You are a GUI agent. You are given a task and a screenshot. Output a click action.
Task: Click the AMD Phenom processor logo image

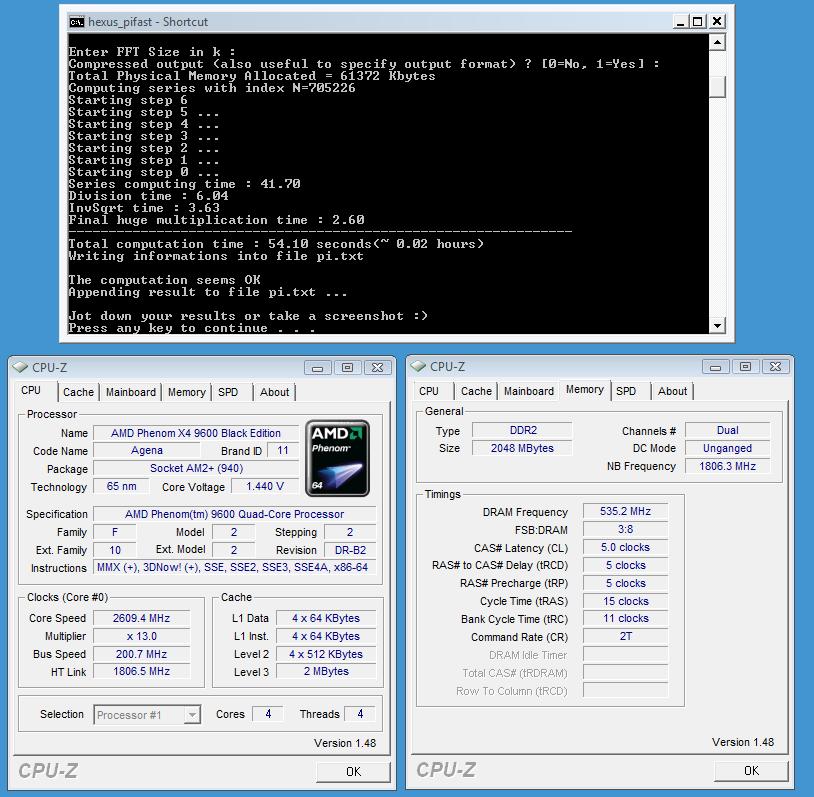pyautogui.click(x=337, y=458)
